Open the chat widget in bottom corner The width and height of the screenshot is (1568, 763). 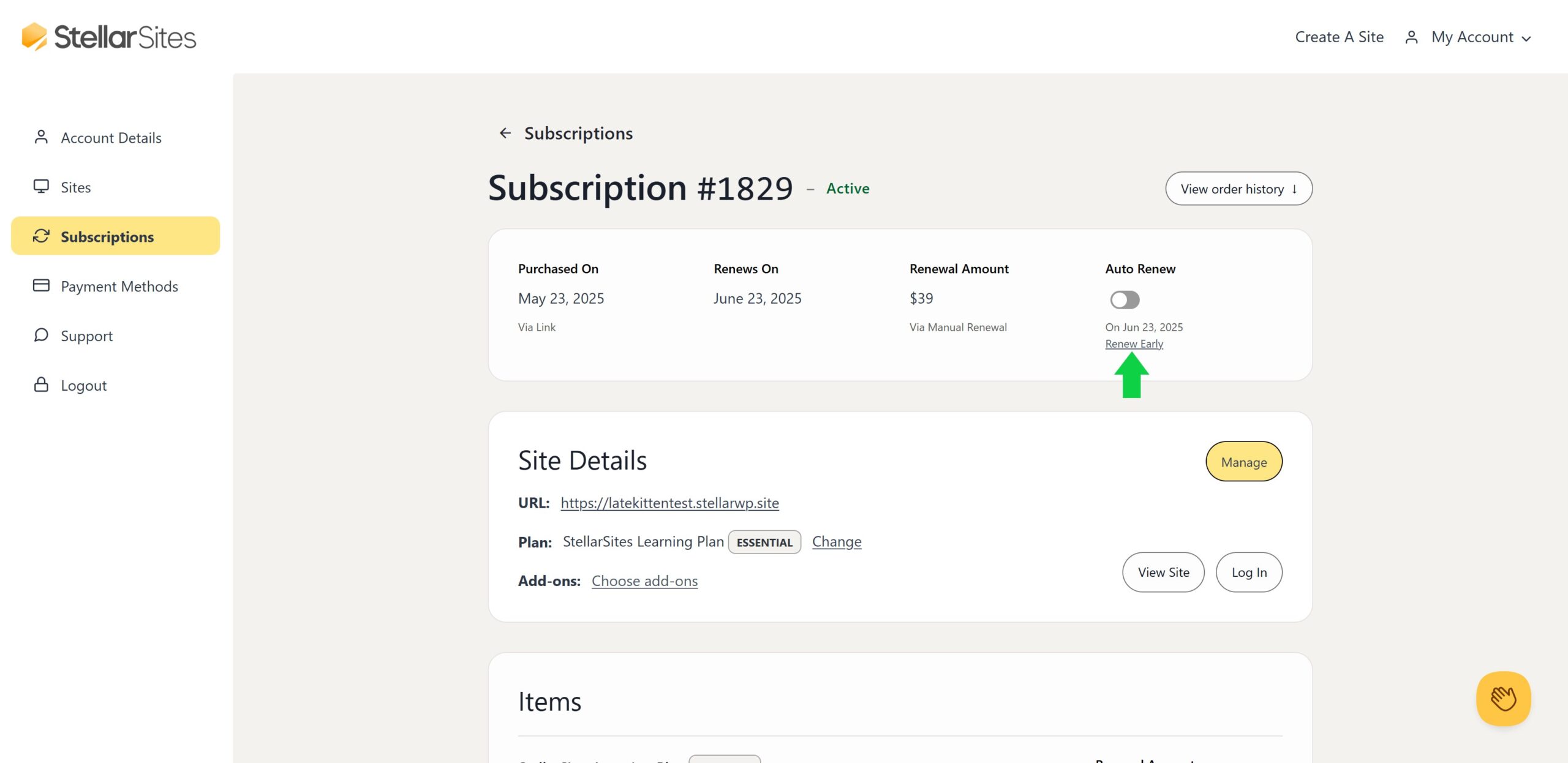pyautogui.click(x=1504, y=699)
